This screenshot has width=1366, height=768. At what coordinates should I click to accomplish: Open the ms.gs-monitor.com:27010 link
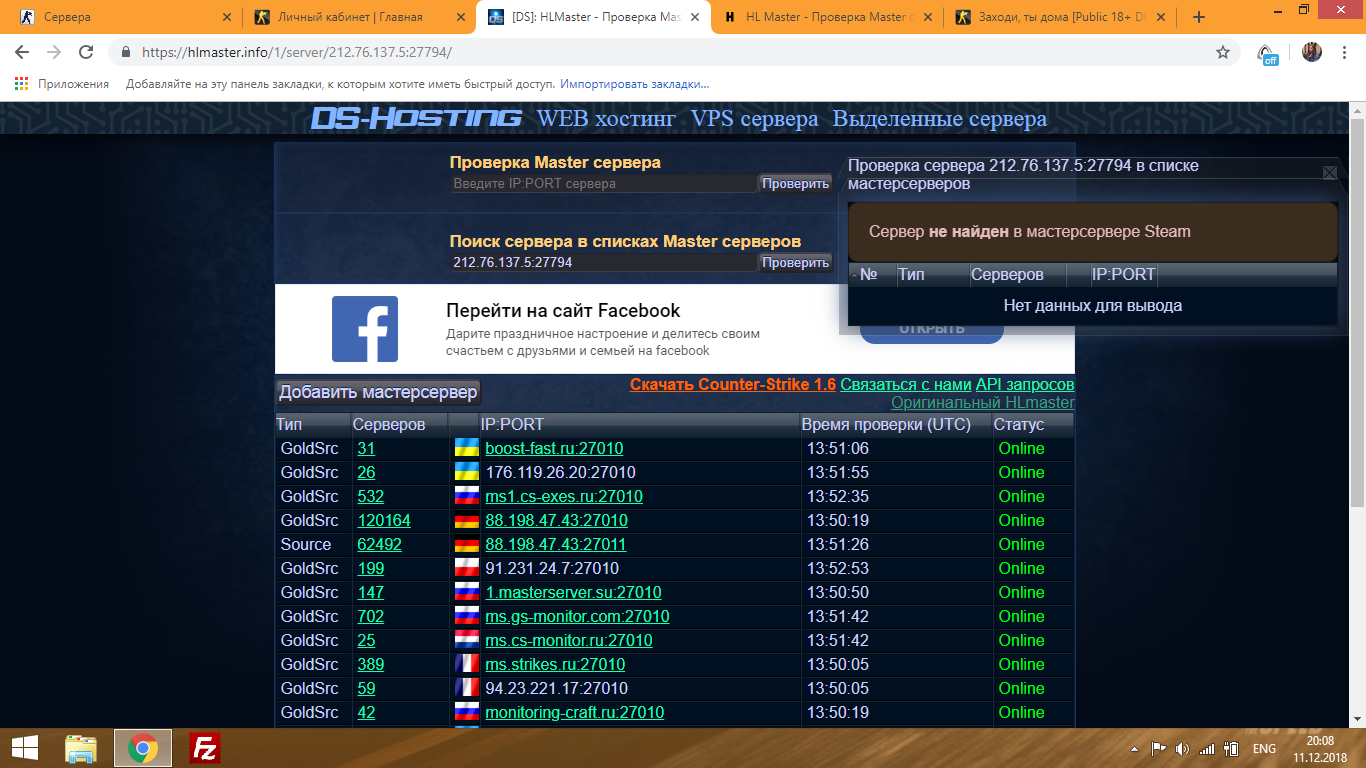[577, 616]
